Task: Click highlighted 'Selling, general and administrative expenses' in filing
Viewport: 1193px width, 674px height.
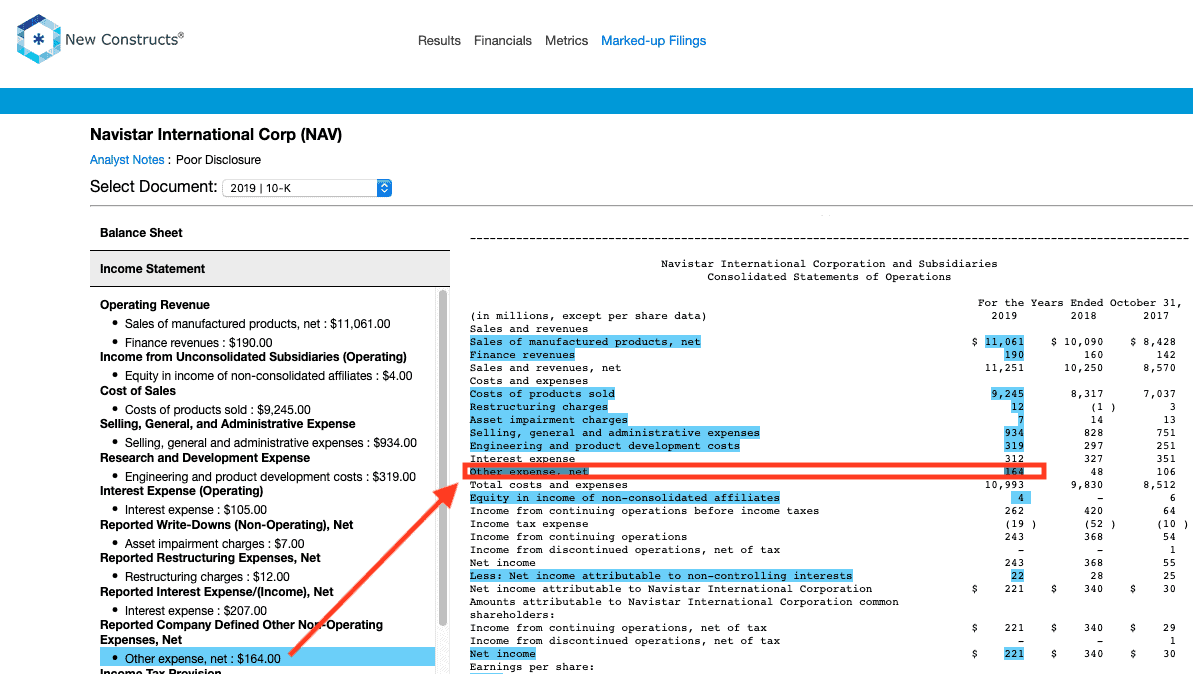Action: 615,433
